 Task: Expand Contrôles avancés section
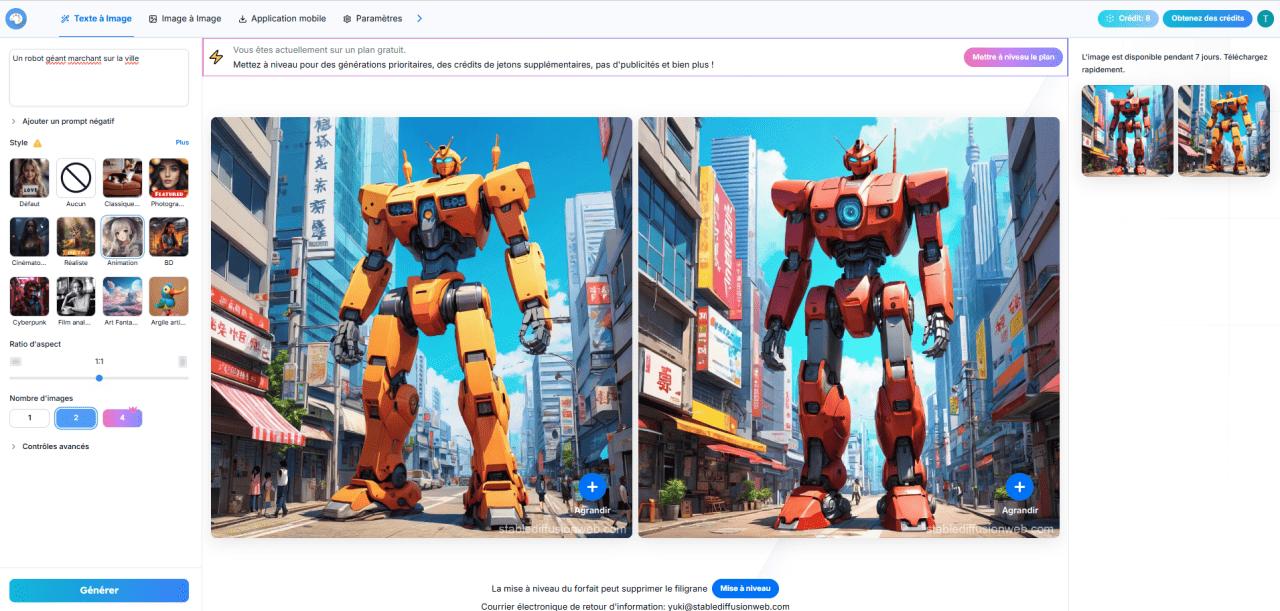(50, 446)
